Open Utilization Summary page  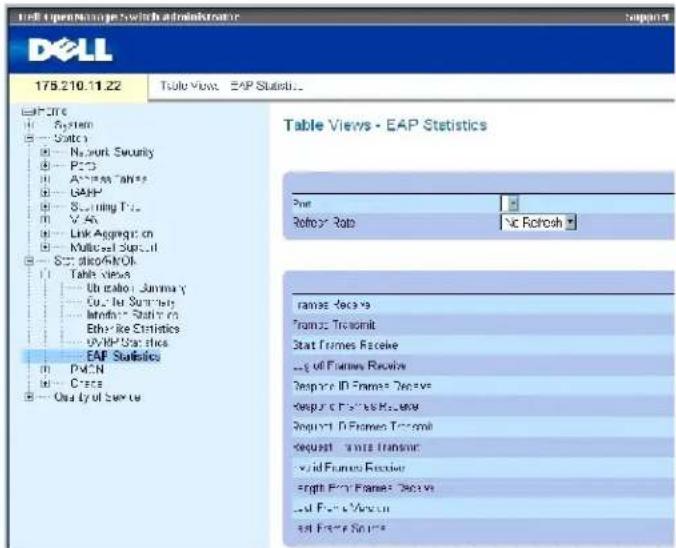(x=136, y=288)
